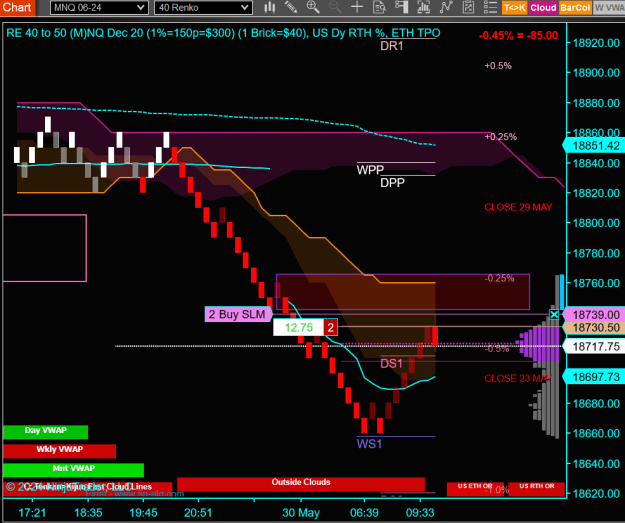Click the -0.25% level label
The width and height of the screenshot is (625, 523).
pyautogui.click(x=499, y=278)
